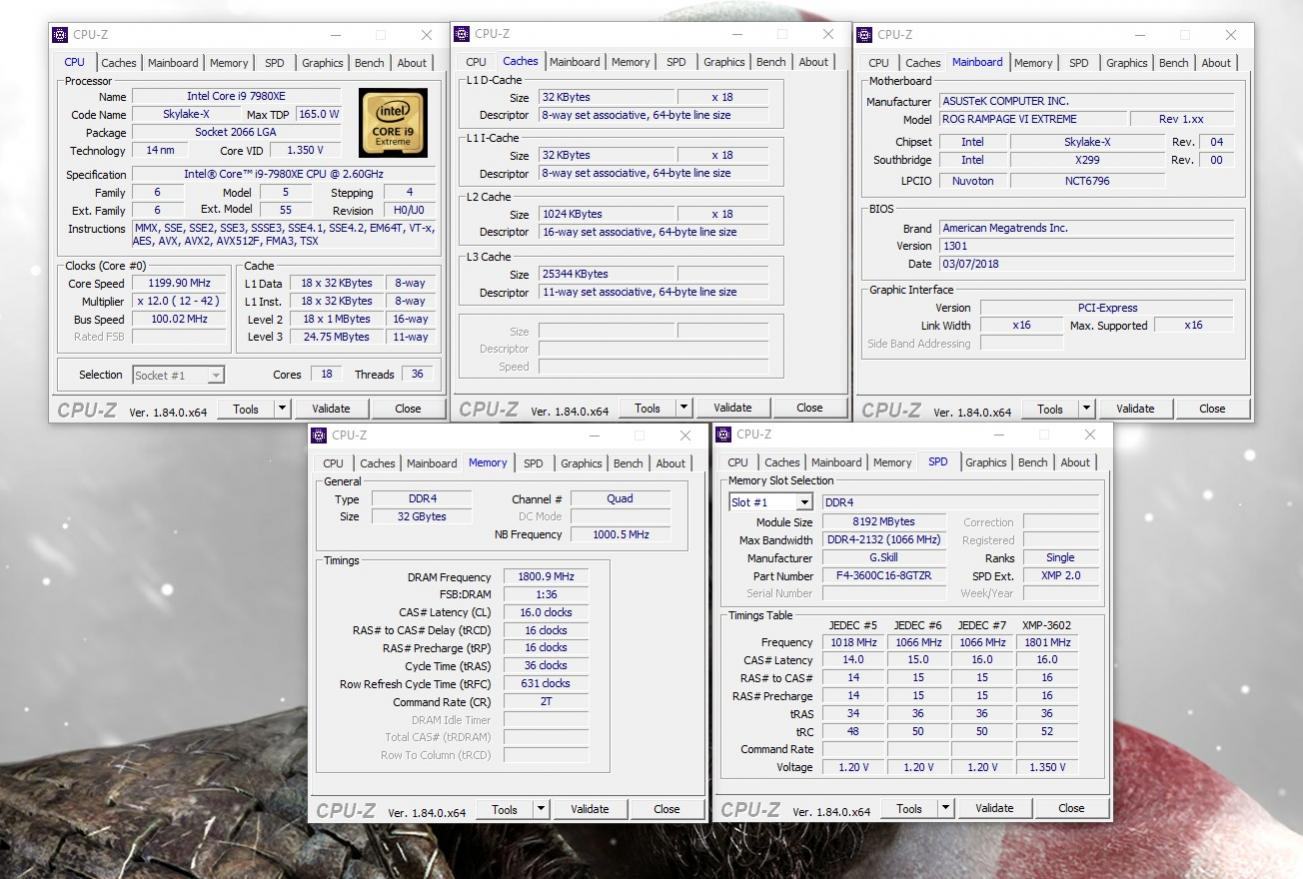The image size is (1303, 879).
Task: Open the Tools dropdown arrow in the SPD window
Action: (946, 808)
